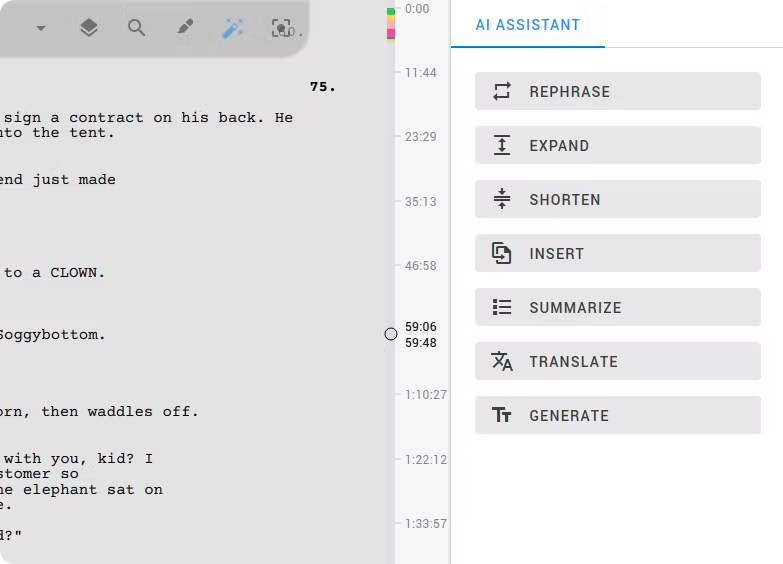This screenshot has width=783, height=564.
Task: Click the text 'to a CLOWN.'
Action: click(x=54, y=273)
